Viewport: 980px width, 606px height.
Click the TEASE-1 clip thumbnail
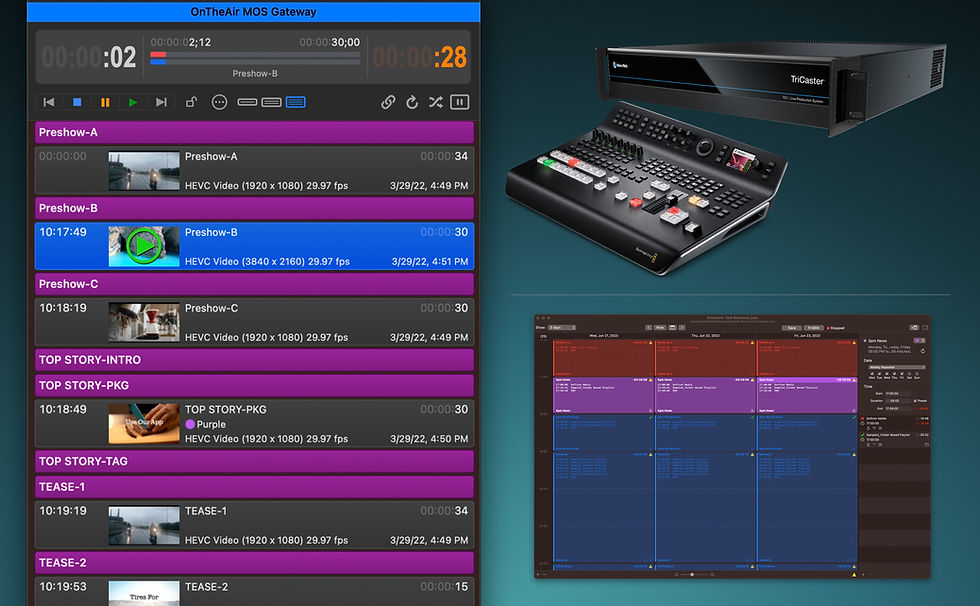pos(144,525)
